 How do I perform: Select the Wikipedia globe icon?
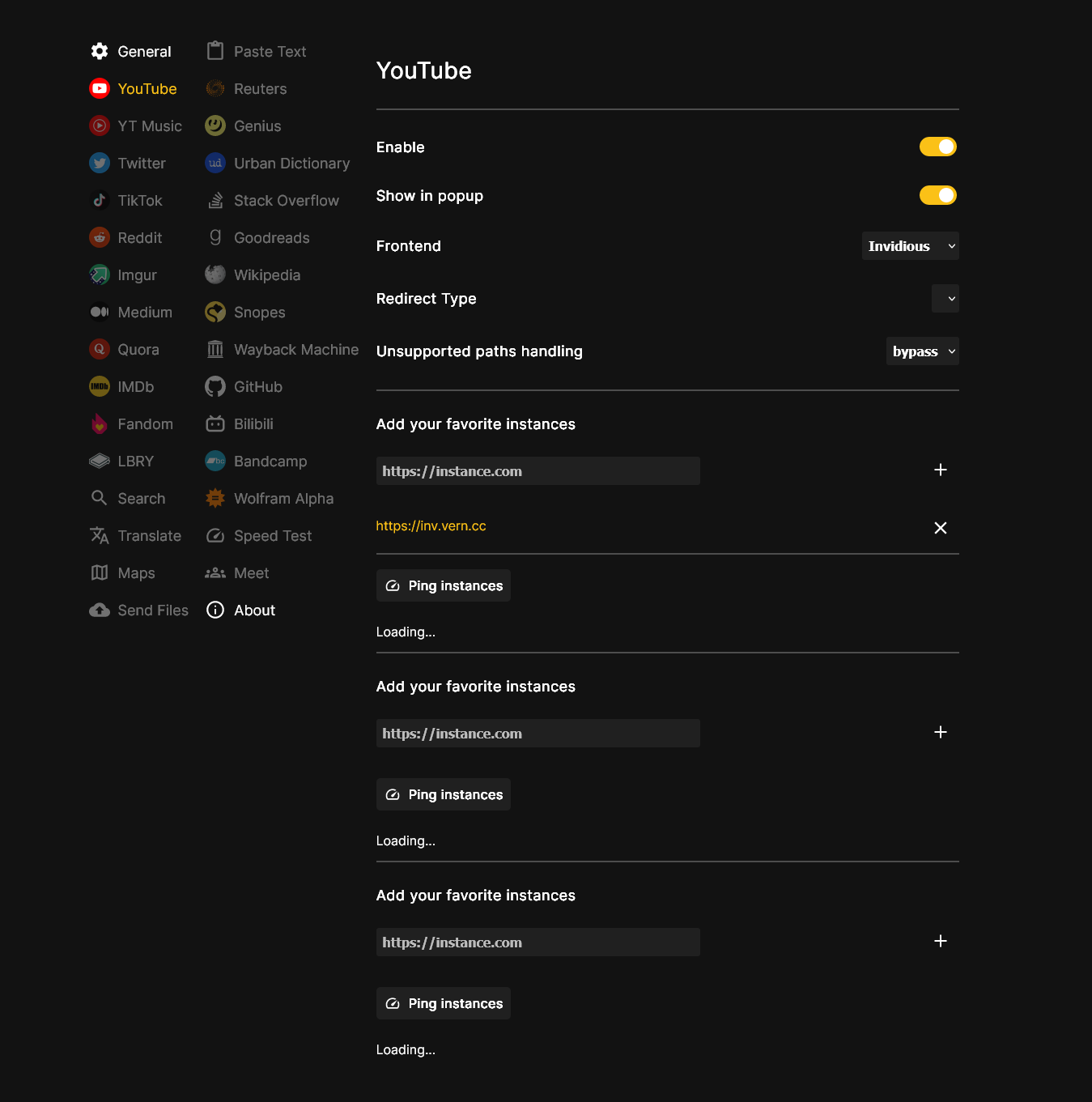tap(215, 274)
